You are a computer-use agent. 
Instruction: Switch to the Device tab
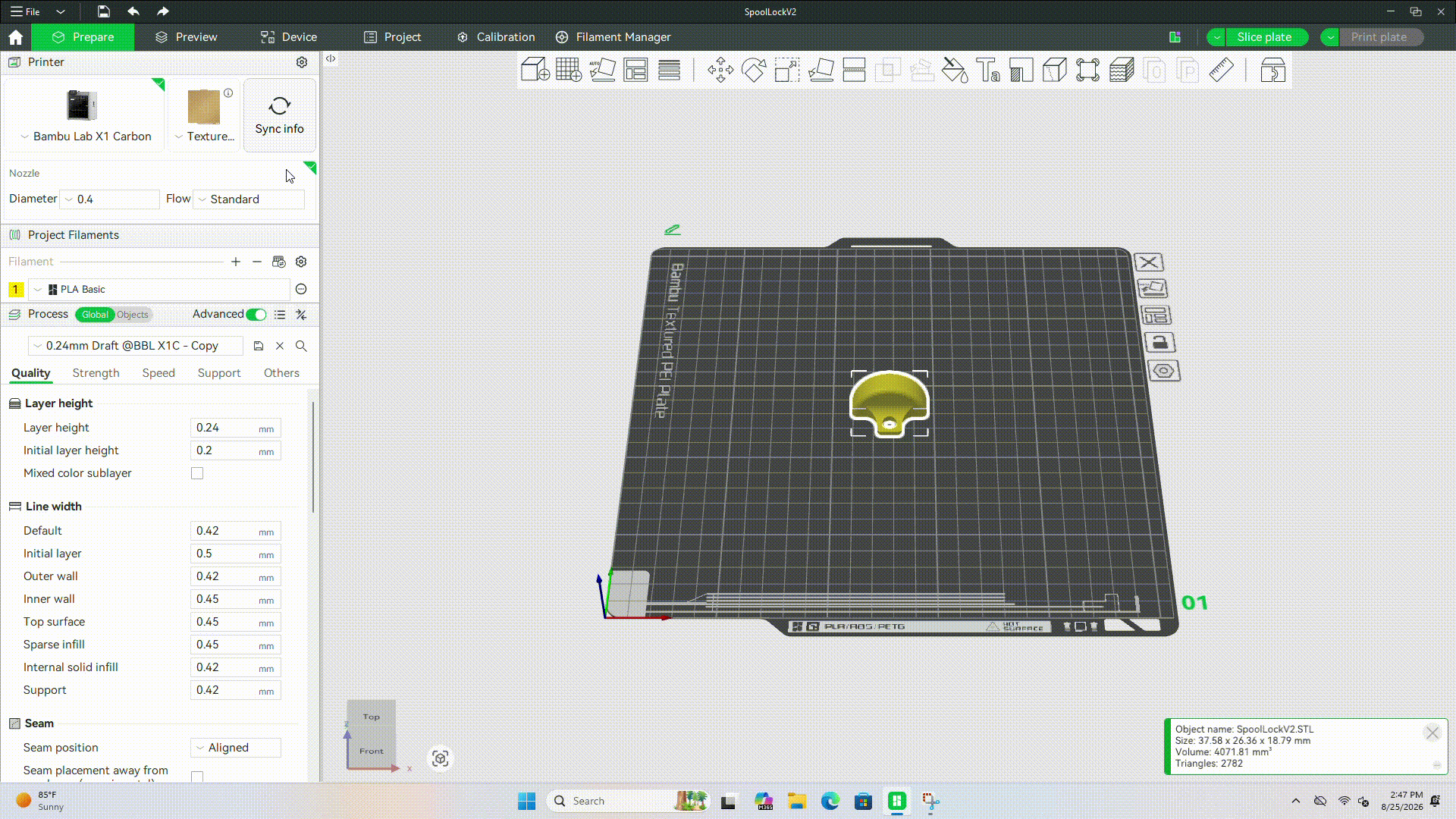(289, 37)
